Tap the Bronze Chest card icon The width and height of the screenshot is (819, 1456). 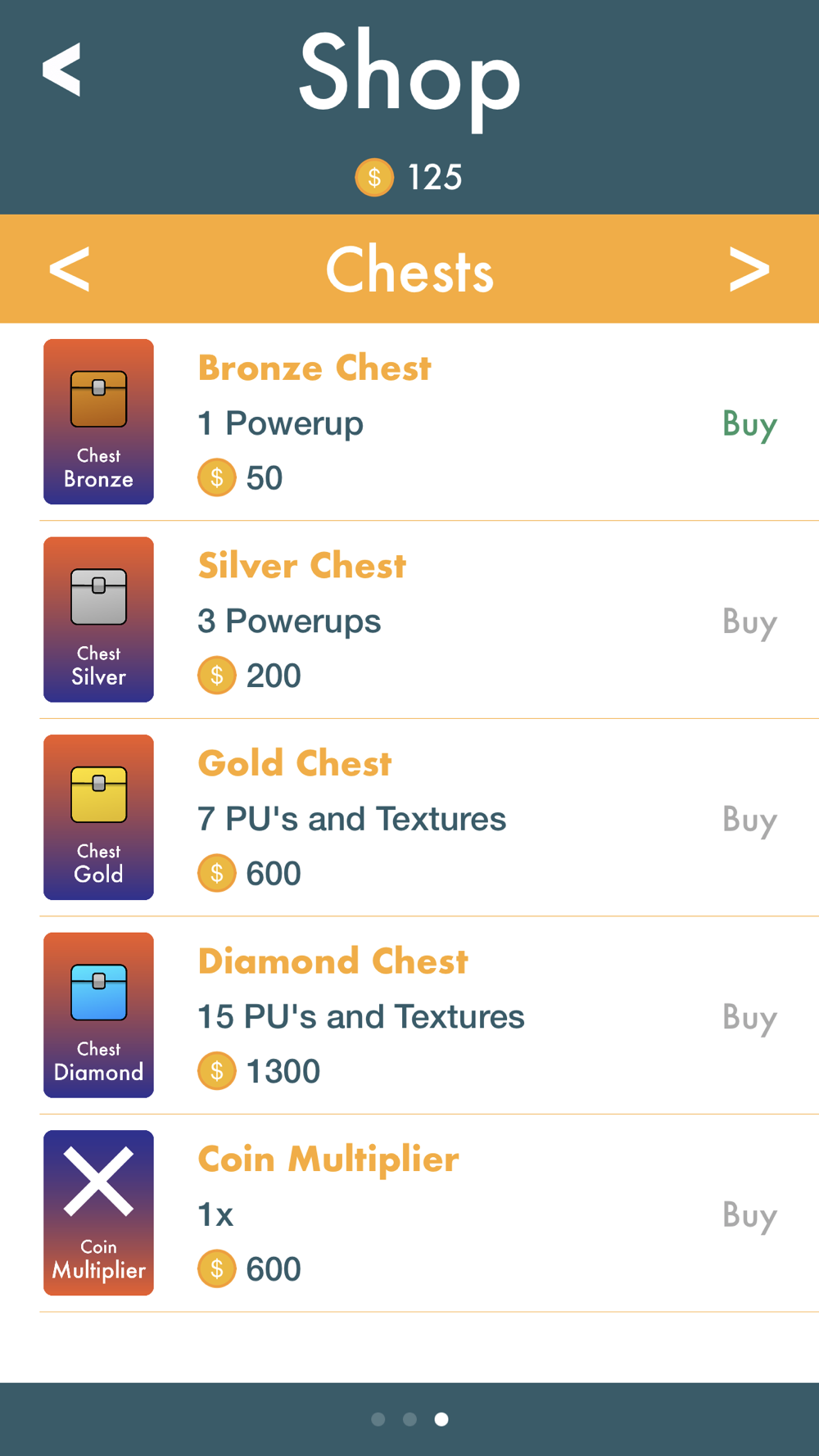tap(98, 422)
